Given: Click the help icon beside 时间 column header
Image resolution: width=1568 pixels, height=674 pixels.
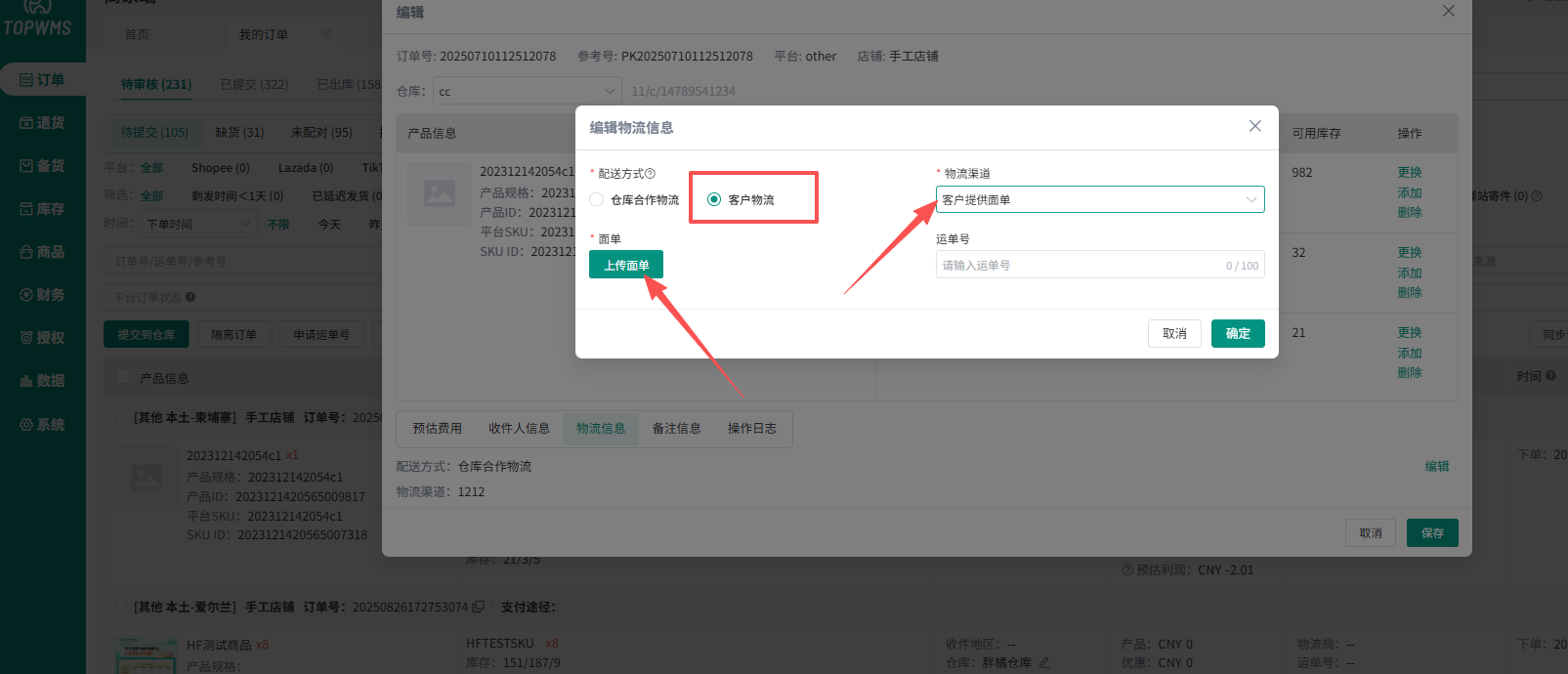Looking at the screenshot, I should pyautogui.click(x=1550, y=376).
